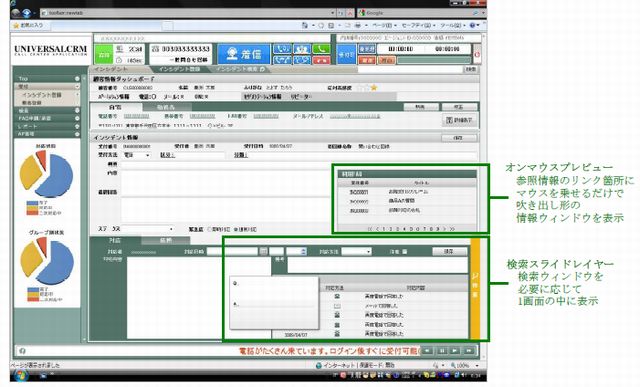Click the blue 着信 incoming call button
This screenshot has height=387, width=640.
(244, 54)
